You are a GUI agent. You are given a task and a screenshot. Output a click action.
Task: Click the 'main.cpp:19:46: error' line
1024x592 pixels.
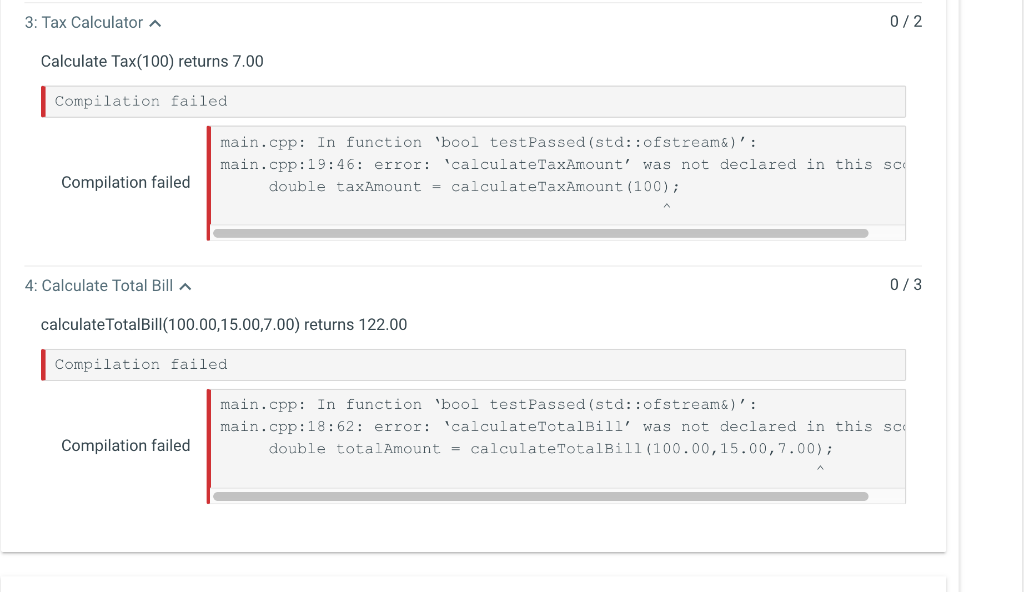click(x=562, y=165)
